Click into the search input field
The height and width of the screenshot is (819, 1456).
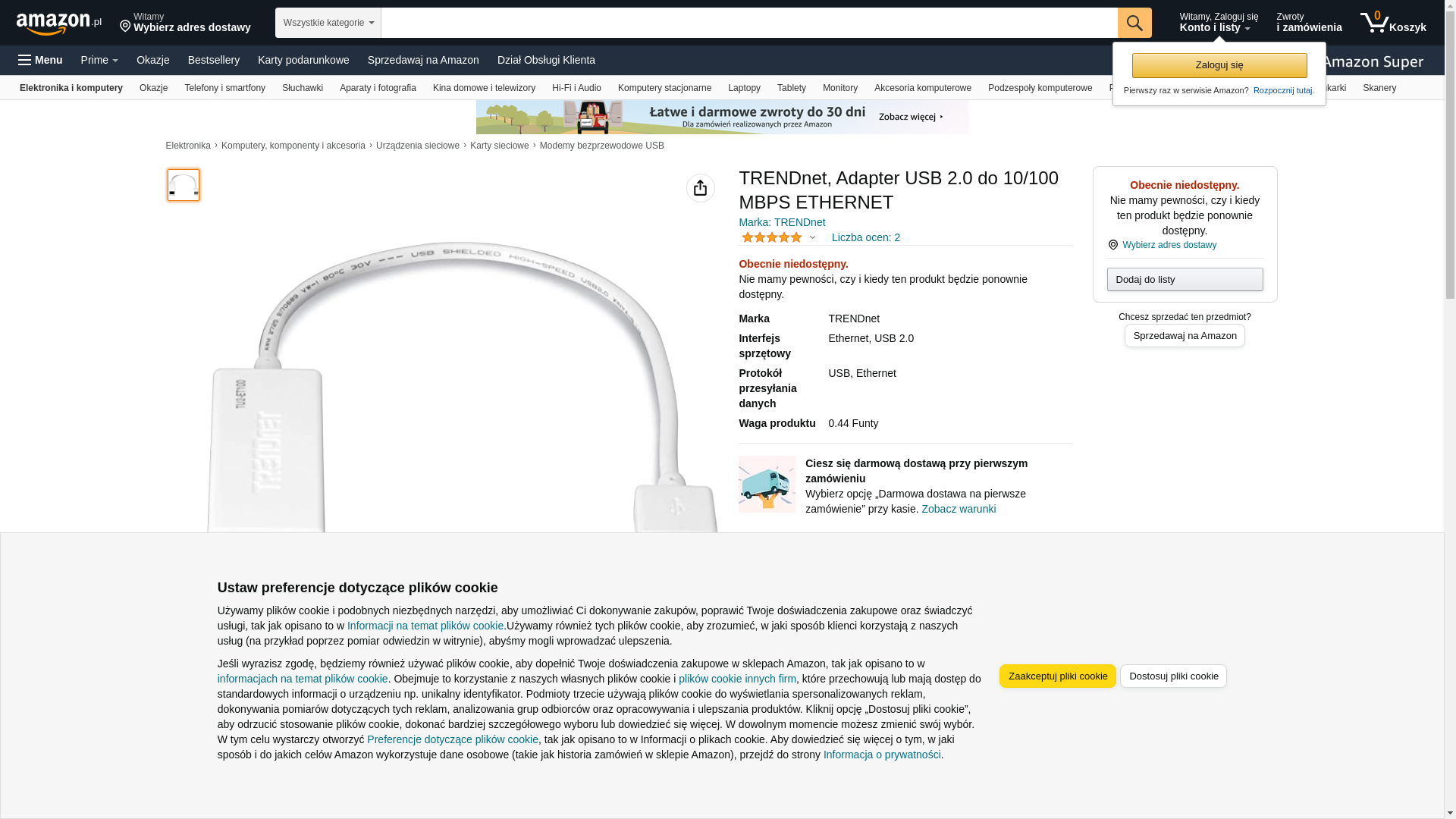(749, 23)
